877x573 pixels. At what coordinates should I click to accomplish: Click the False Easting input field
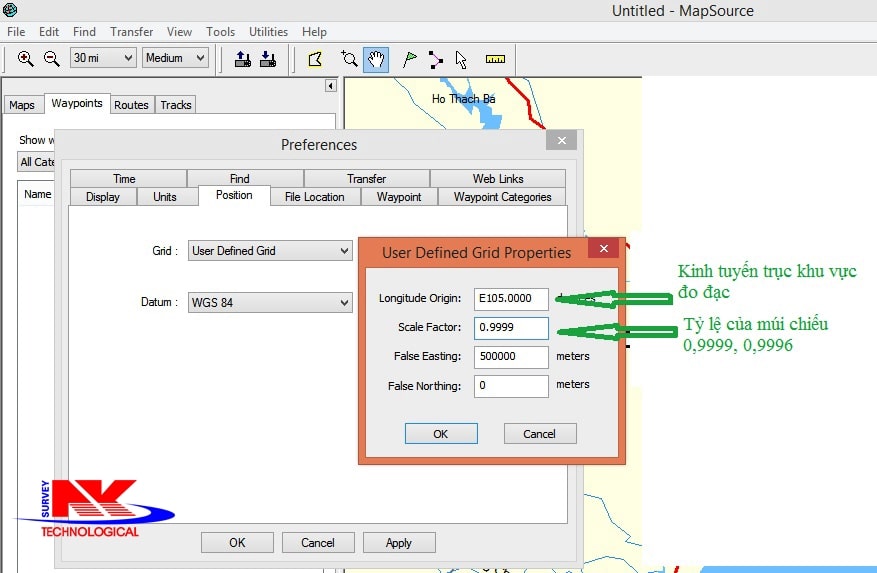pos(511,356)
